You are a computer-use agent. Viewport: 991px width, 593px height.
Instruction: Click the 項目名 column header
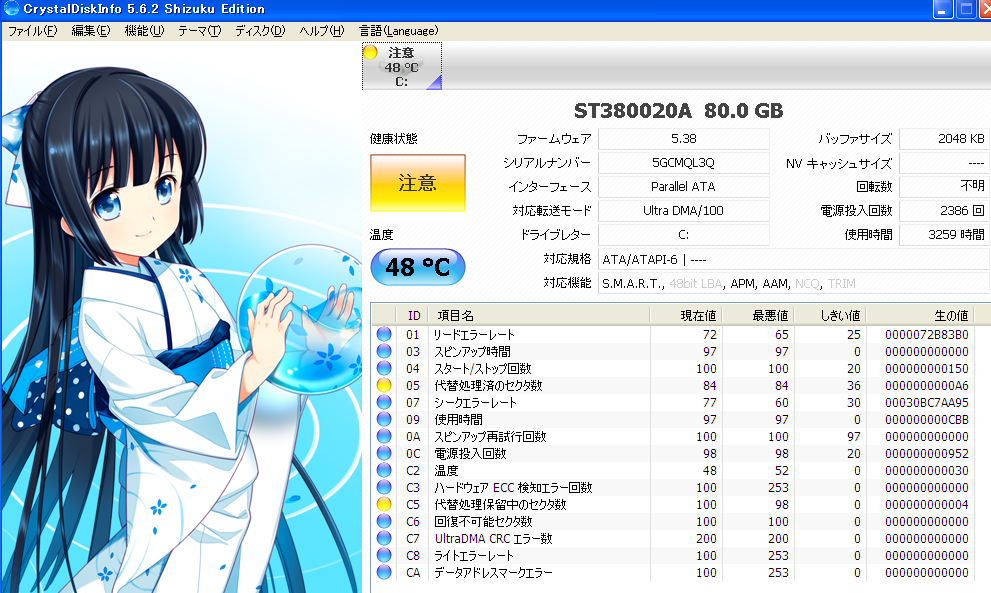click(x=539, y=315)
